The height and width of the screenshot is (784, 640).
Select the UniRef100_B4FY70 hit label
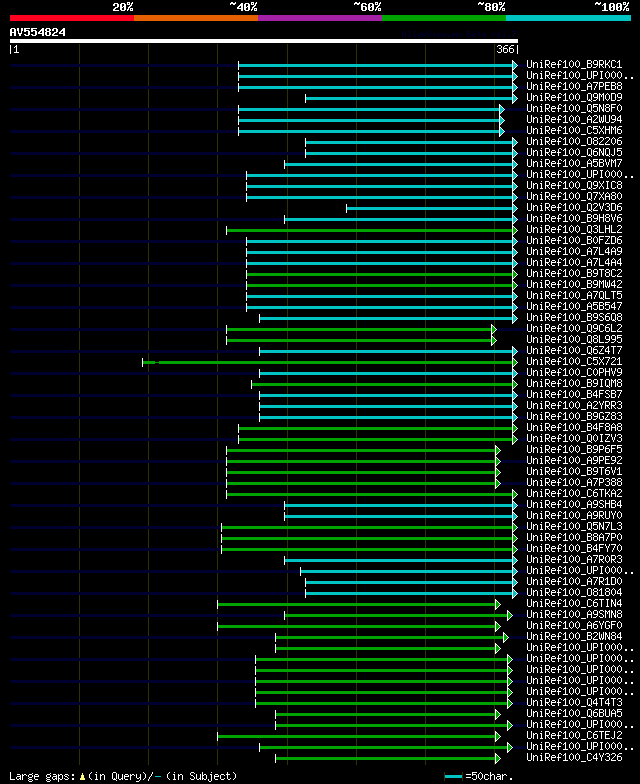(x=574, y=548)
